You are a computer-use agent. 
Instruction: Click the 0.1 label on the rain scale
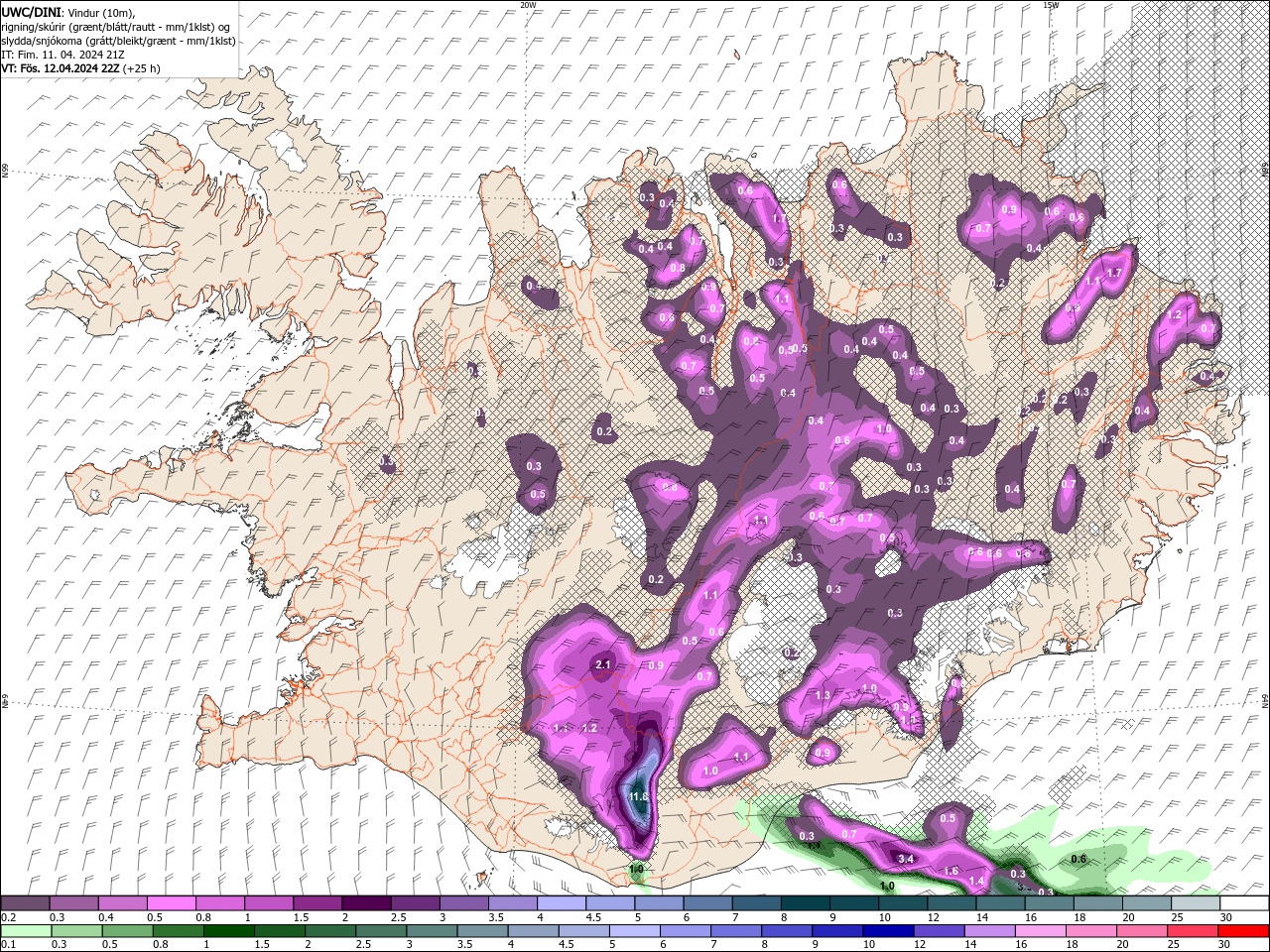8,945
